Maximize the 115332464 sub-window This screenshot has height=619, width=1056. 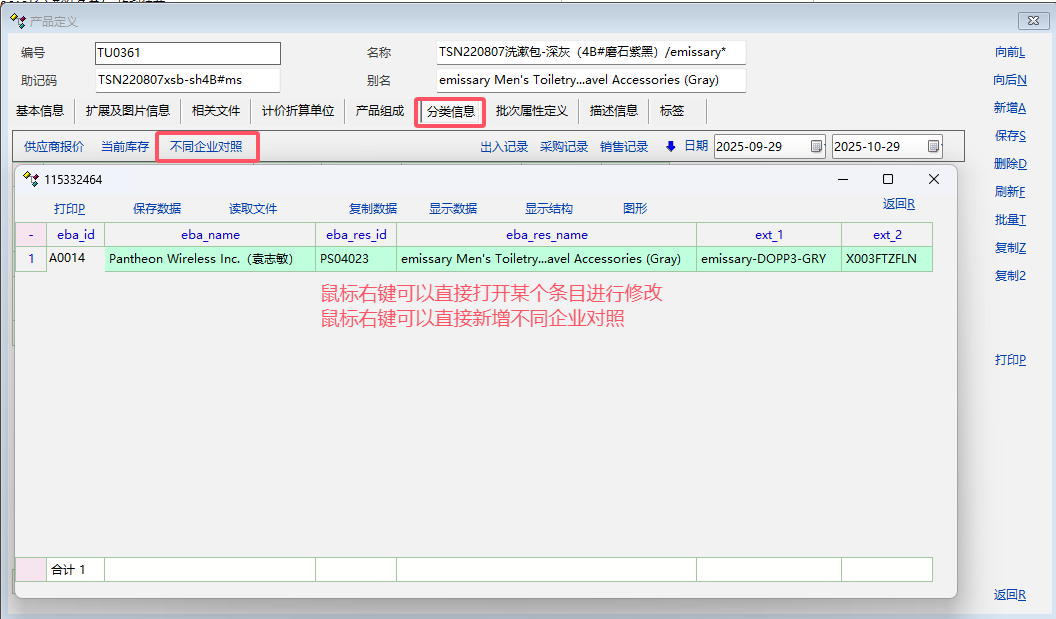[x=887, y=179]
